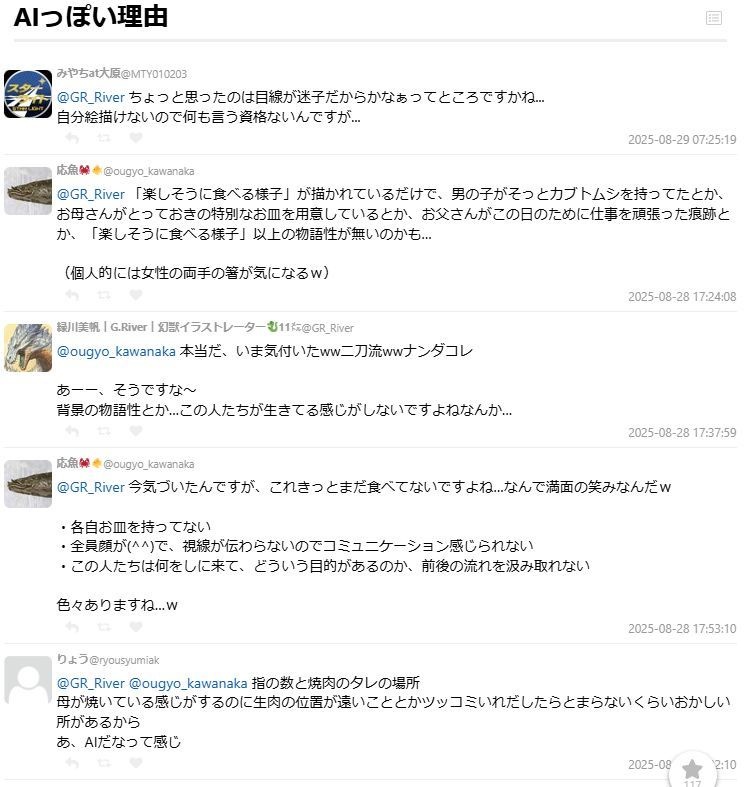This screenshot has width=751, height=787.
Task: Open the @ougyo_kawanaka mention in りょう's tweet
Action: click(x=188, y=683)
